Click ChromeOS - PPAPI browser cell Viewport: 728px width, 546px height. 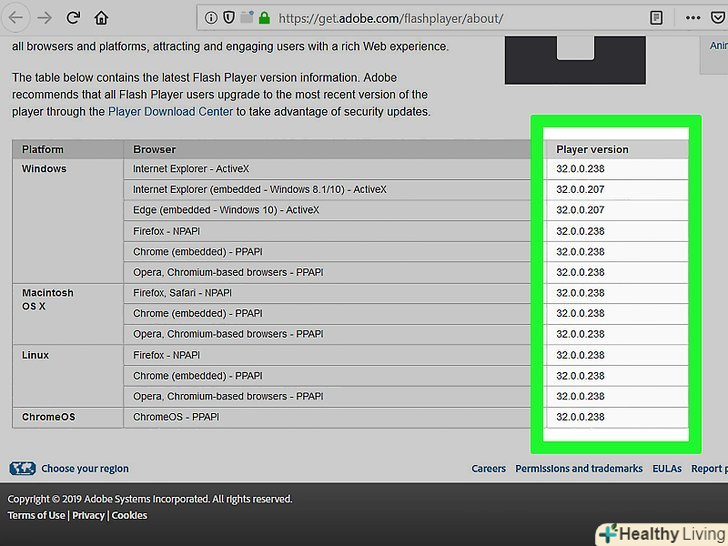pos(327,417)
